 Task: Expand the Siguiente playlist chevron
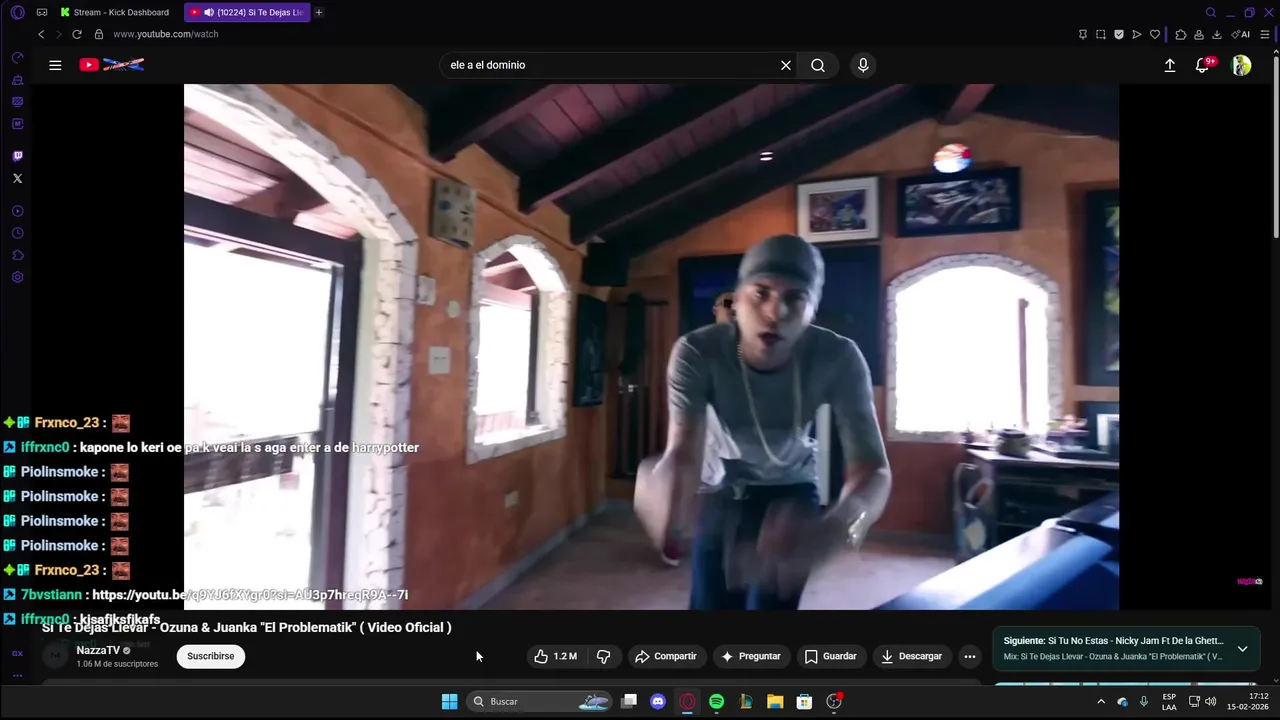[1242, 648]
